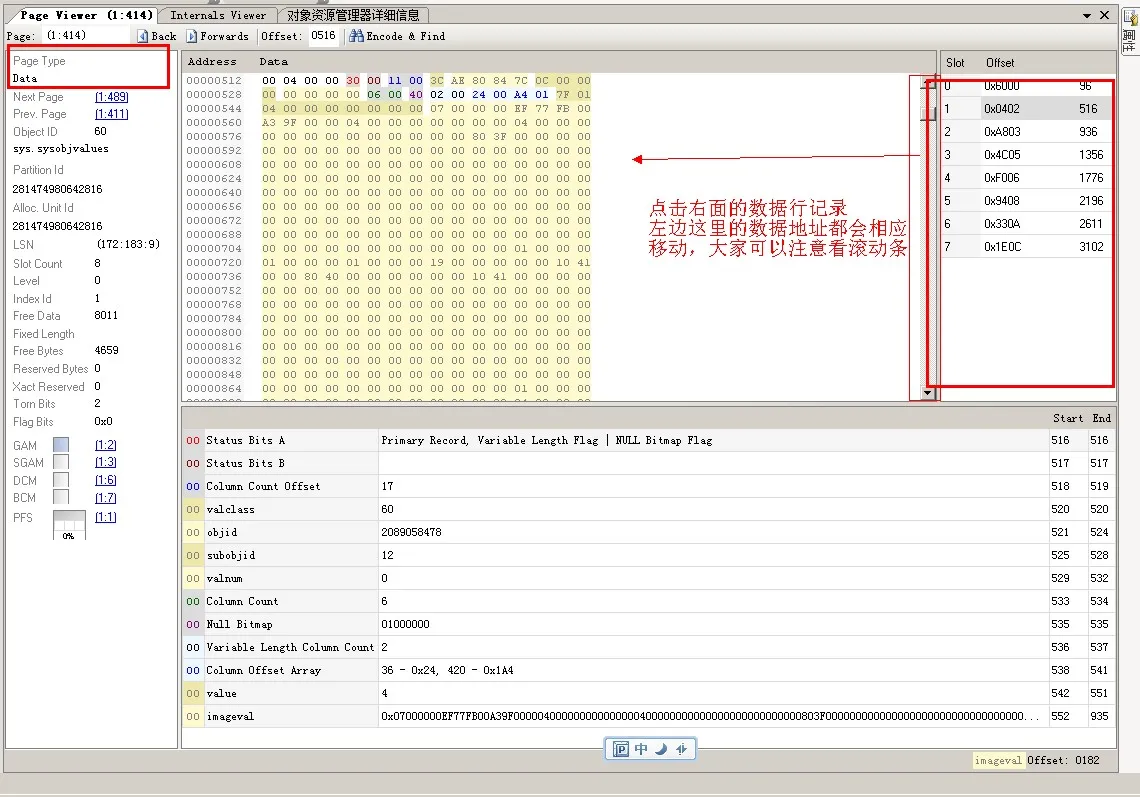1140x797 pixels.
Task: Follow the Next Page (1:489) link
Action: pos(111,97)
